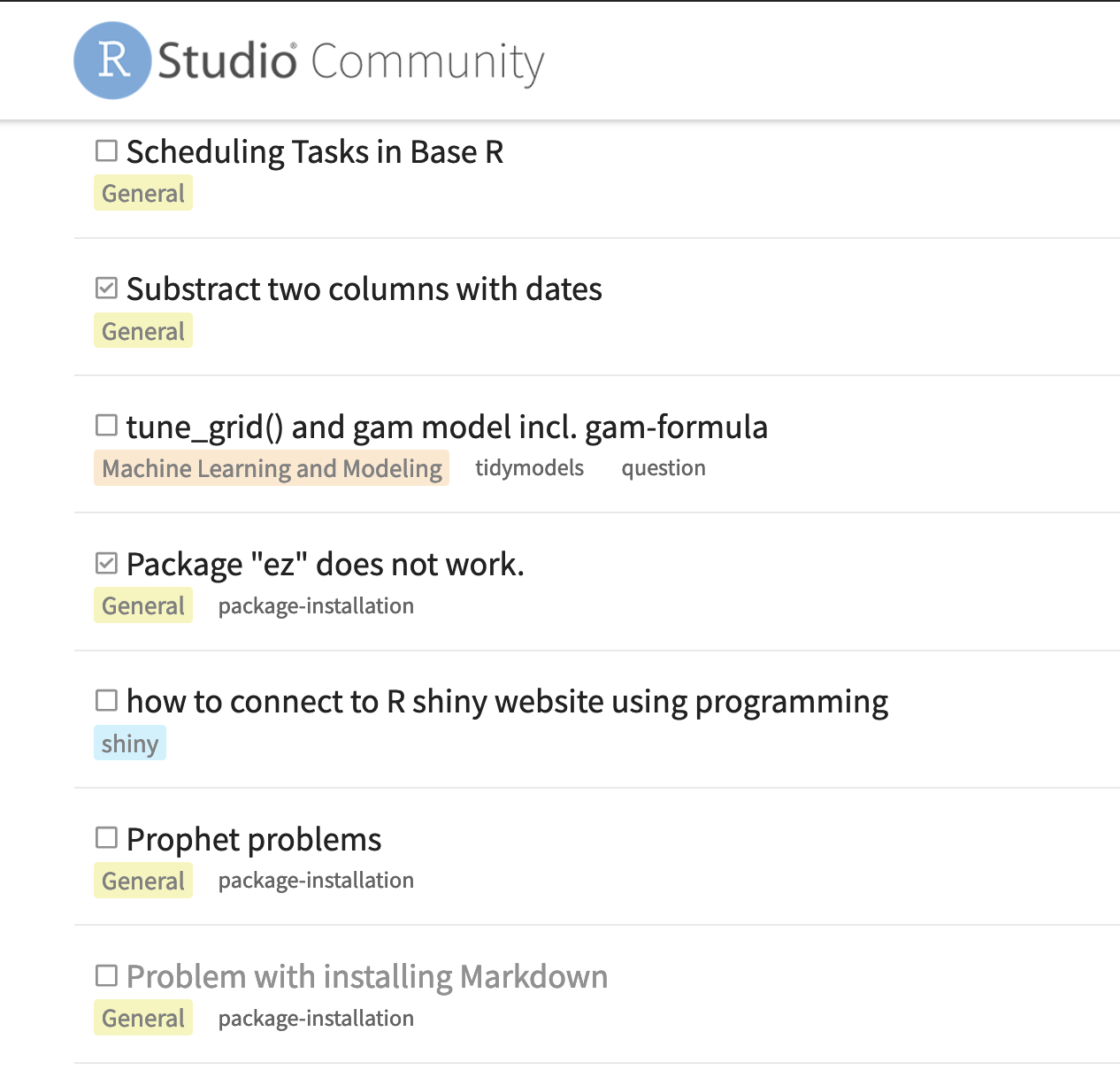
Task: Click the blue shiny category badge
Action: pos(130,743)
